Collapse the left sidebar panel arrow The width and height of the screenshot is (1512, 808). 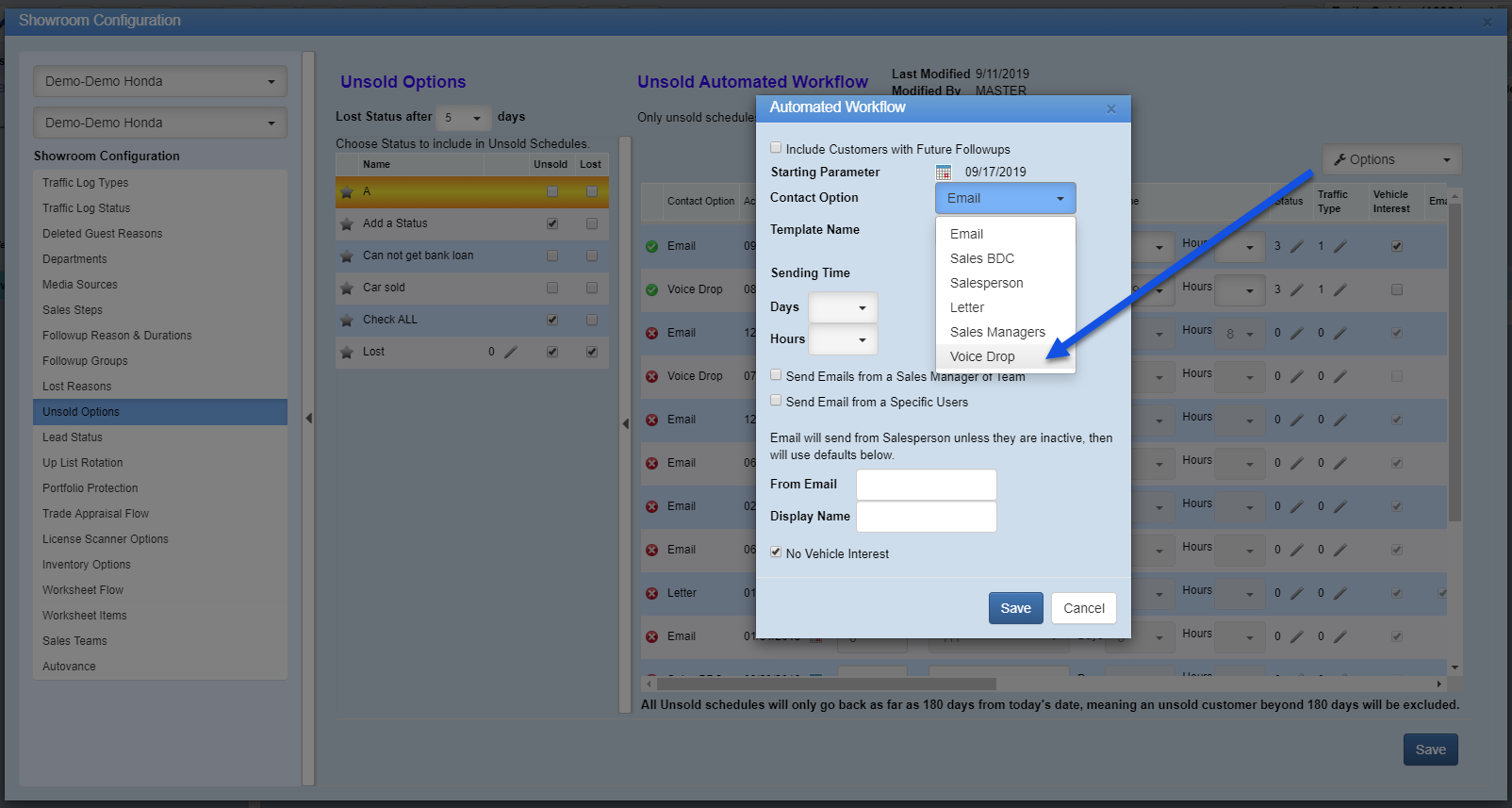click(308, 418)
